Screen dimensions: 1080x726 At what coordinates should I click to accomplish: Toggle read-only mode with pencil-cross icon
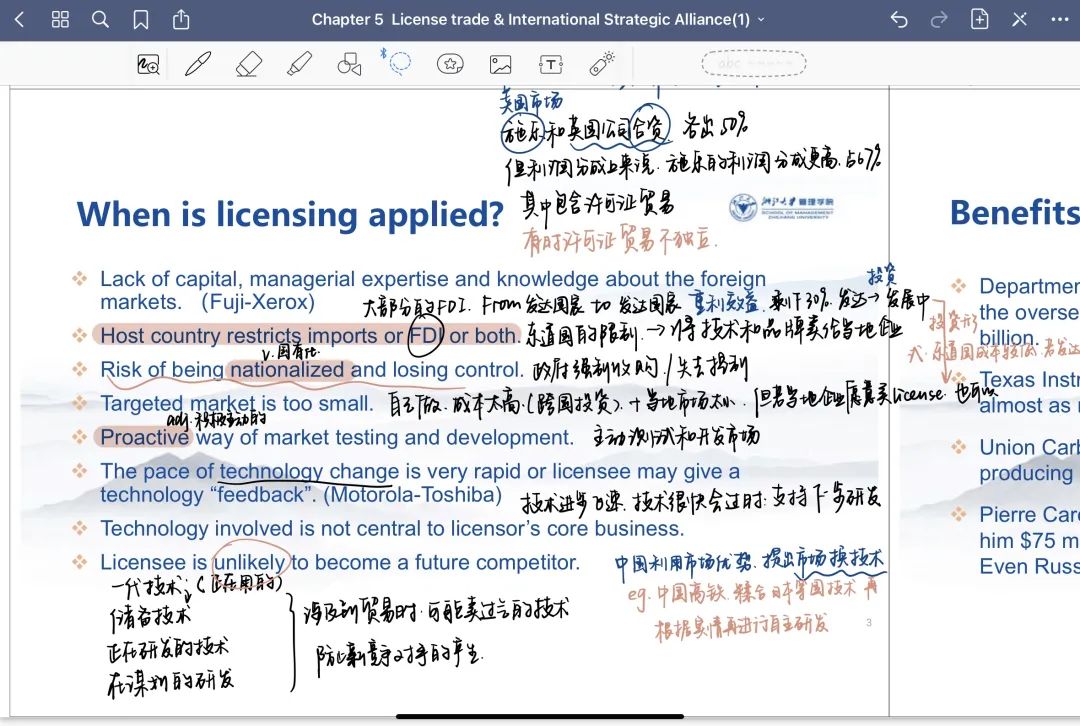click(1019, 20)
